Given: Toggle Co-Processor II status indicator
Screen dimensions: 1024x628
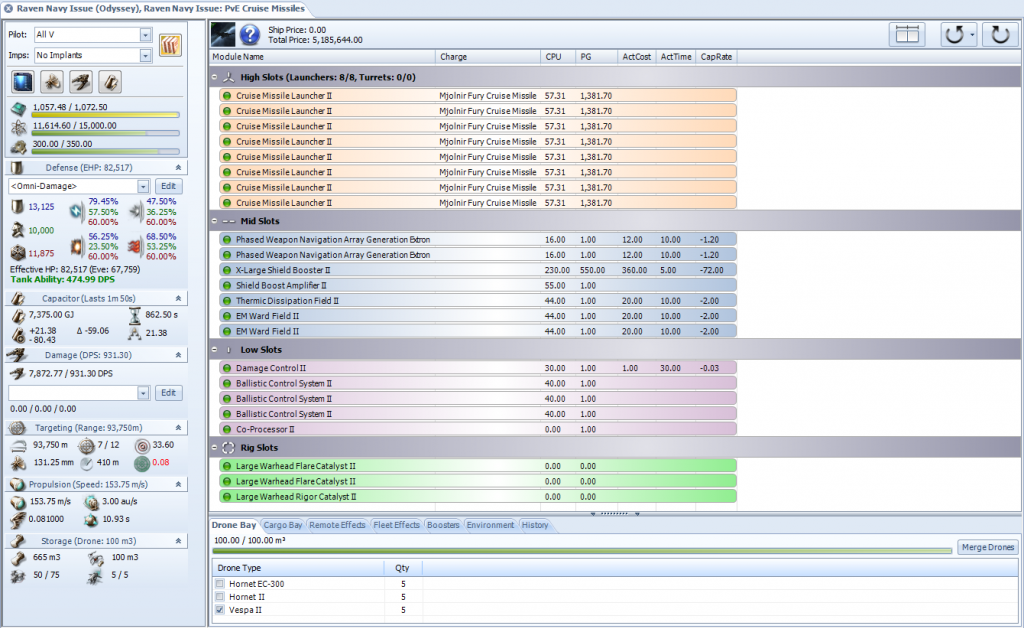Looking at the screenshot, I should [227, 430].
